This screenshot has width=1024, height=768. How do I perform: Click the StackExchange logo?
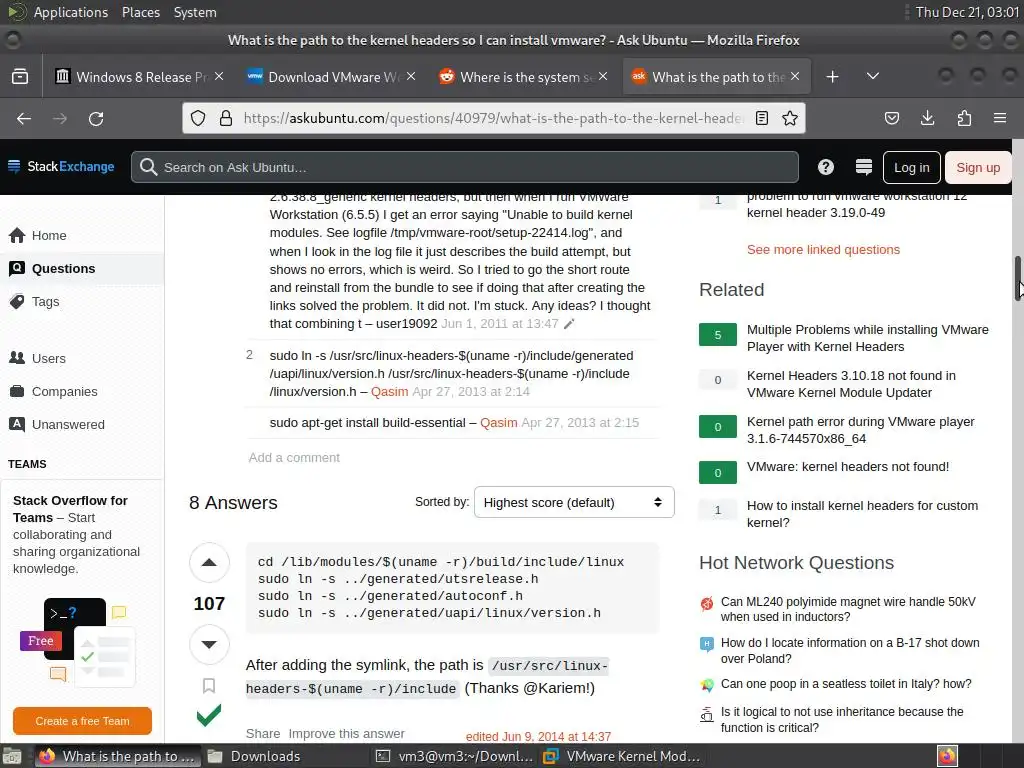(x=61, y=167)
